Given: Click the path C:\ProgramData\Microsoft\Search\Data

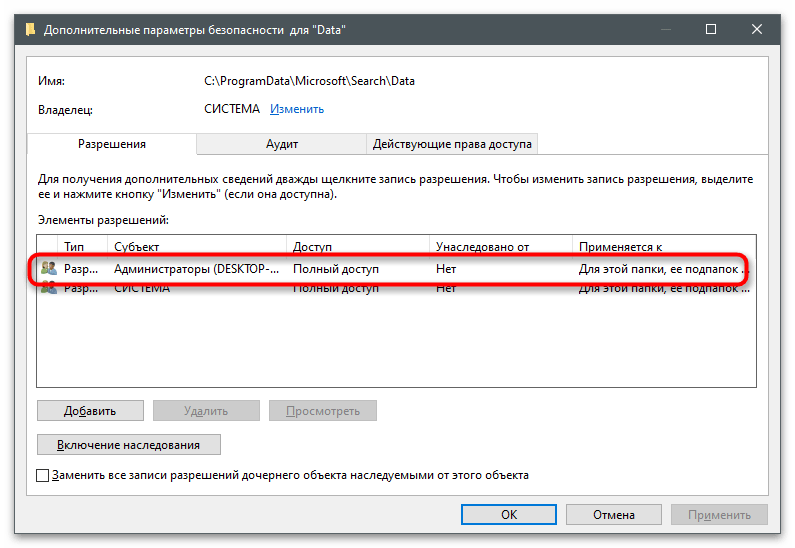Looking at the screenshot, I should pos(309,81).
